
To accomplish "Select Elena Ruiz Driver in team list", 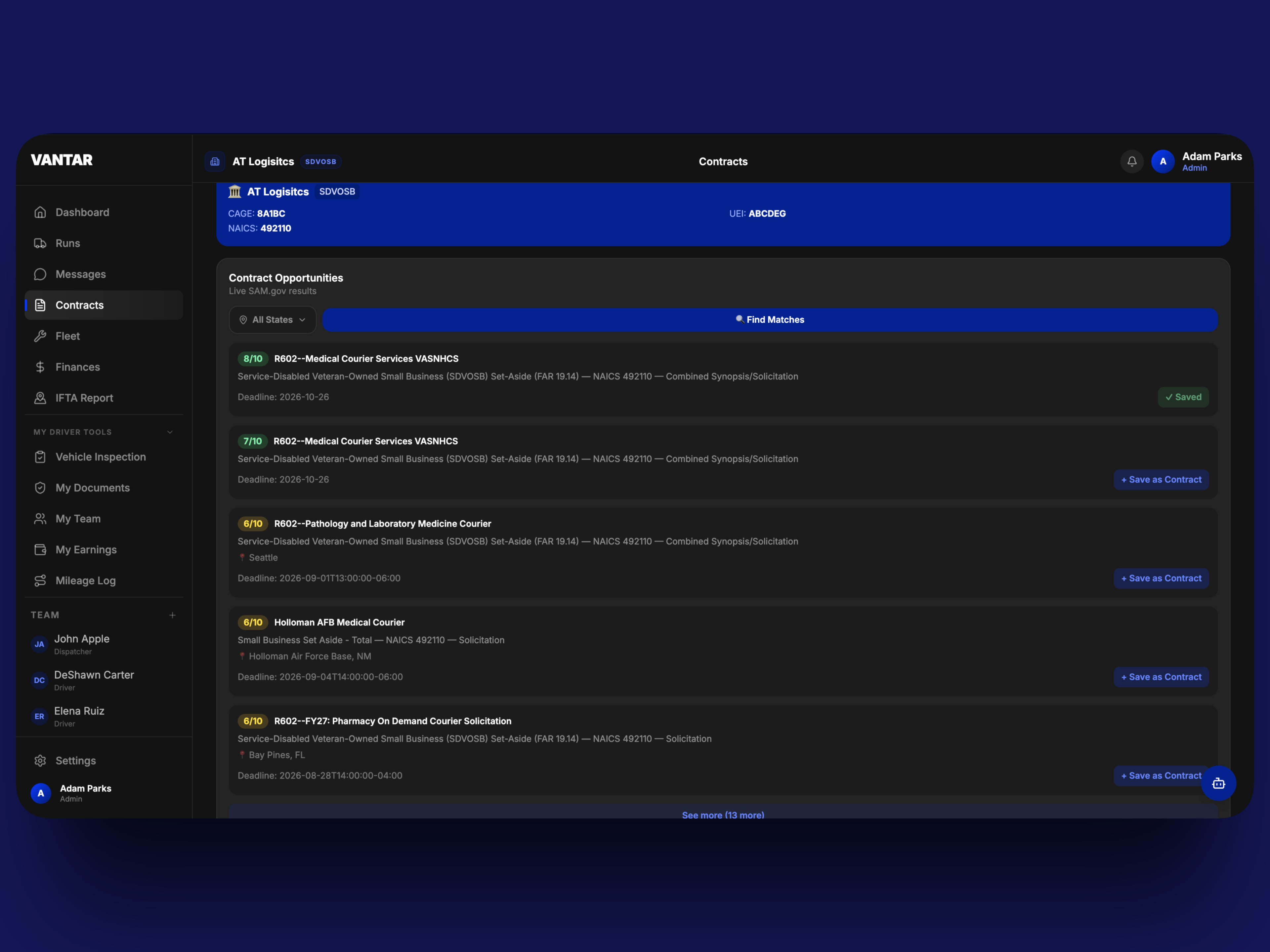I will click(x=104, y=717).
